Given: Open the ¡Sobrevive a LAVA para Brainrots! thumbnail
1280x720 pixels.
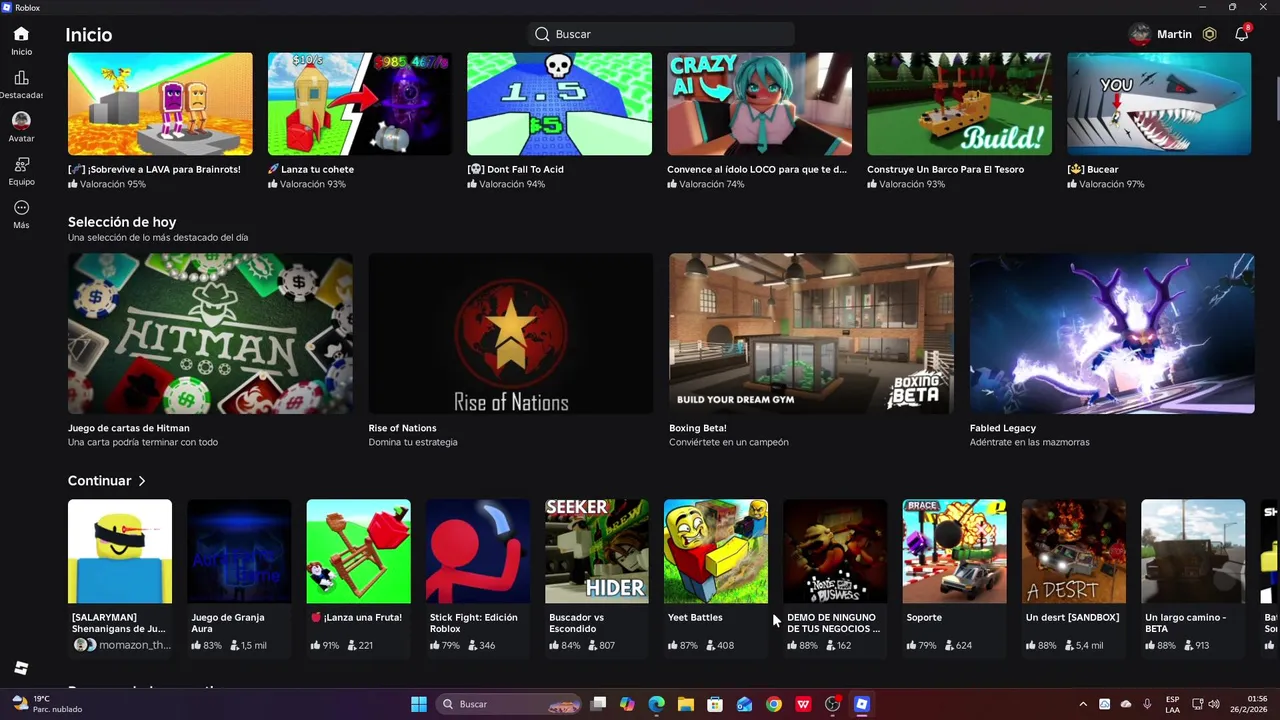Looking at the screenshot, I should tap(160, 104).
